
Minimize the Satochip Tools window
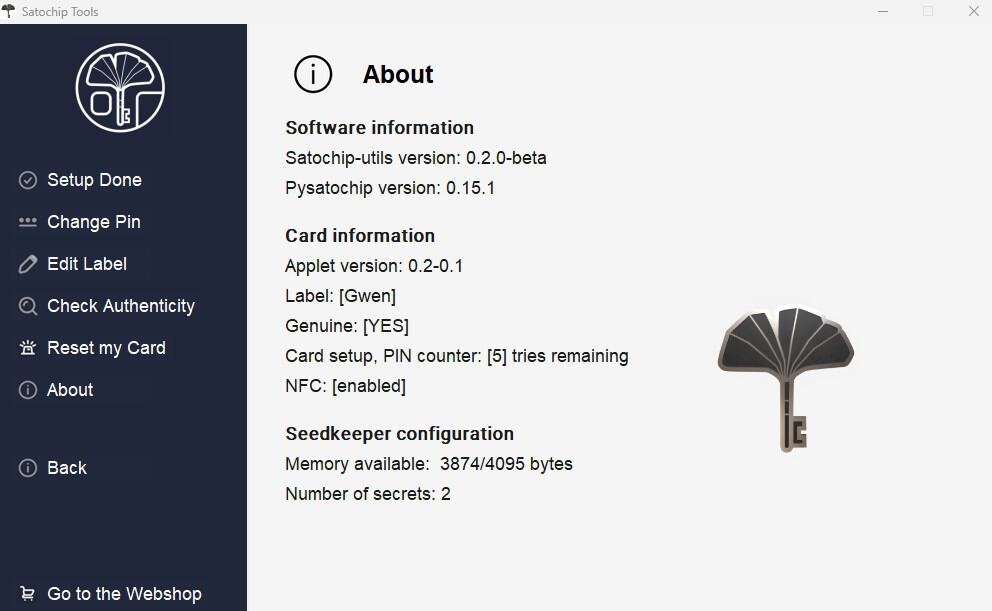coord(882,12)
